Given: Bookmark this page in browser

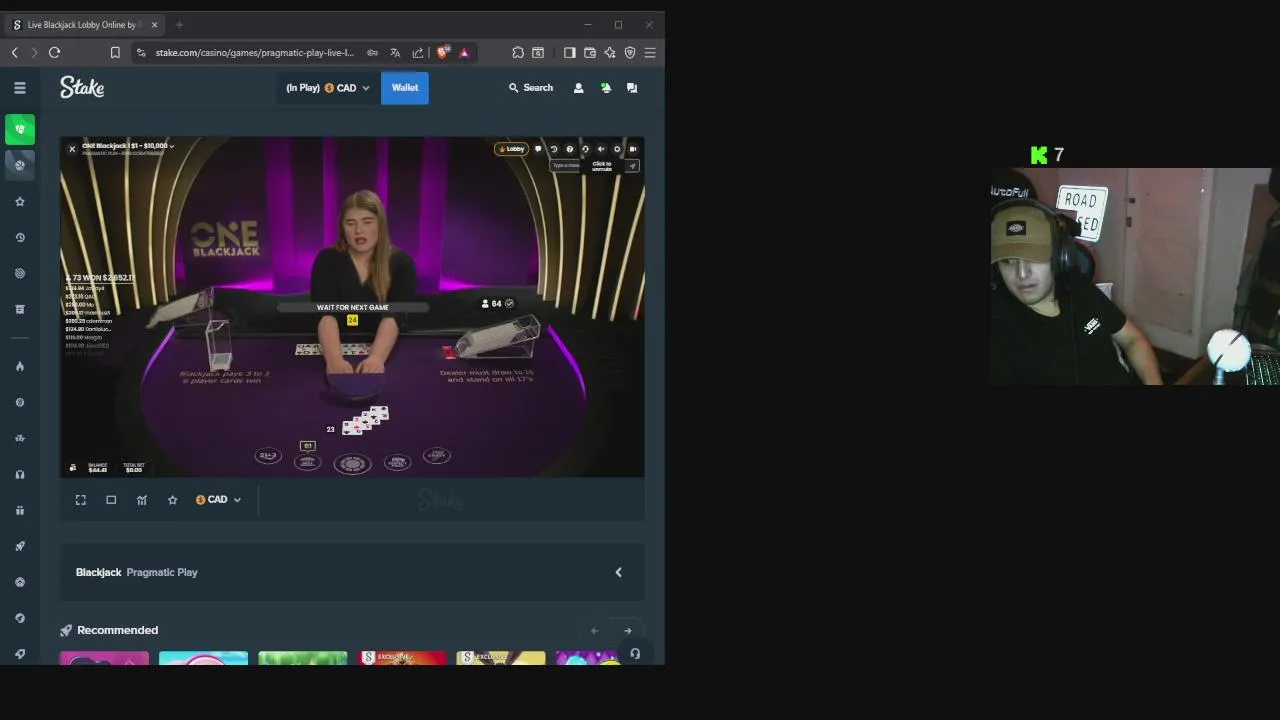Looking at the screenshot, I should point(115,52).
